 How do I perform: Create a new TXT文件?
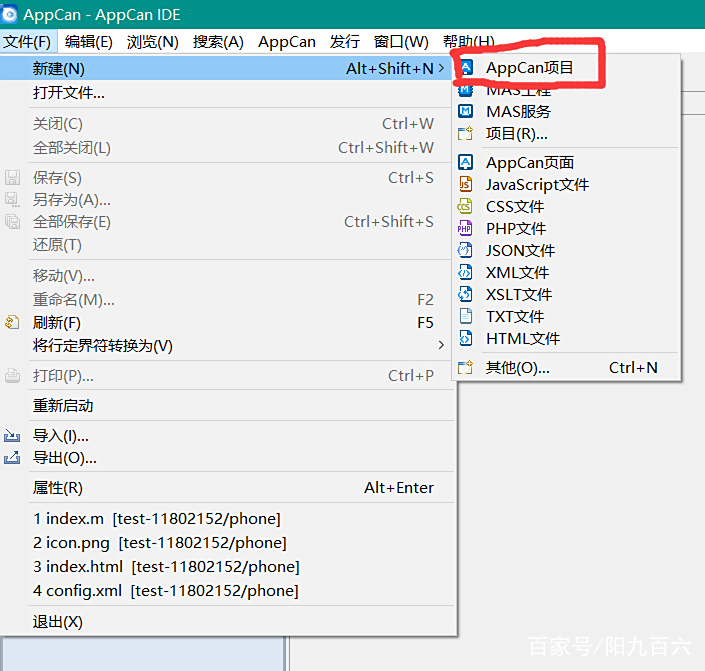567,317
